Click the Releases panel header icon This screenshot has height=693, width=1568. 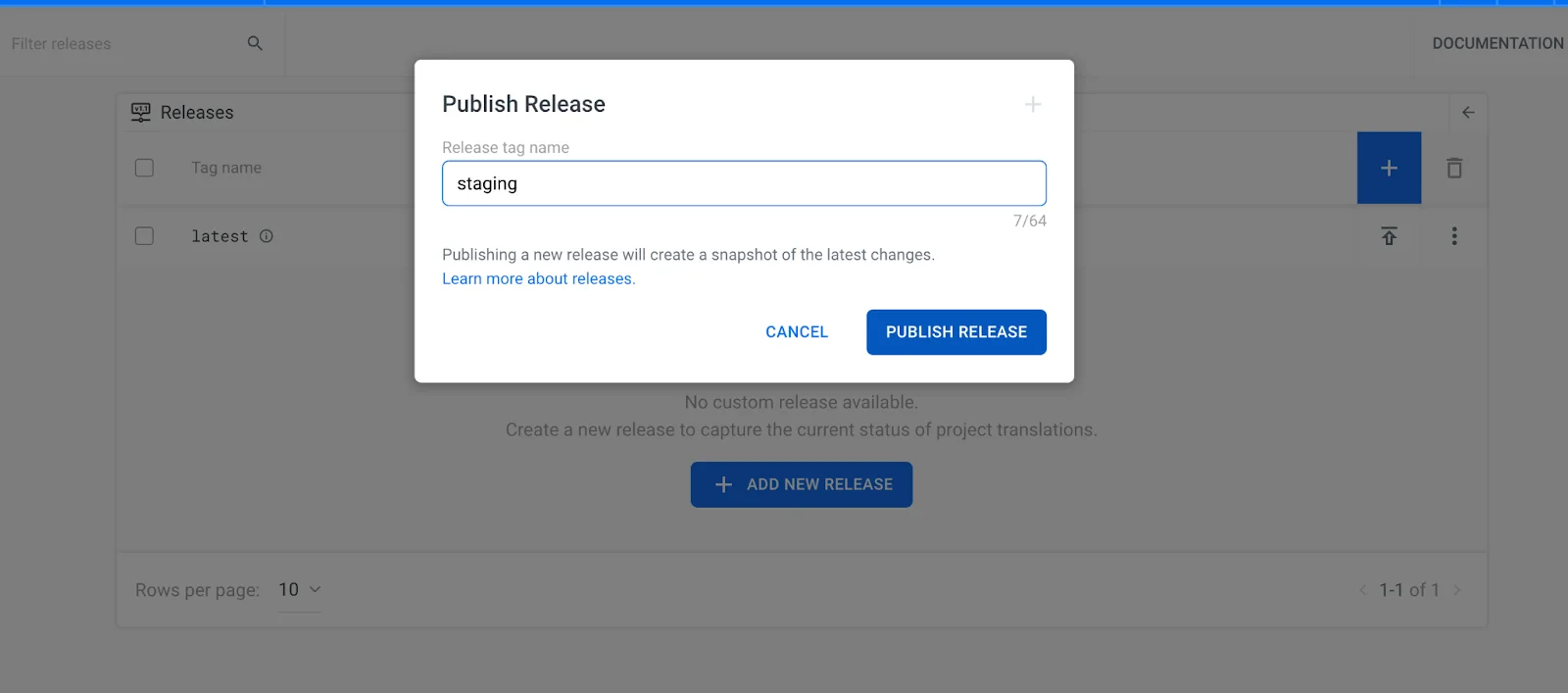tap(141, 113)
